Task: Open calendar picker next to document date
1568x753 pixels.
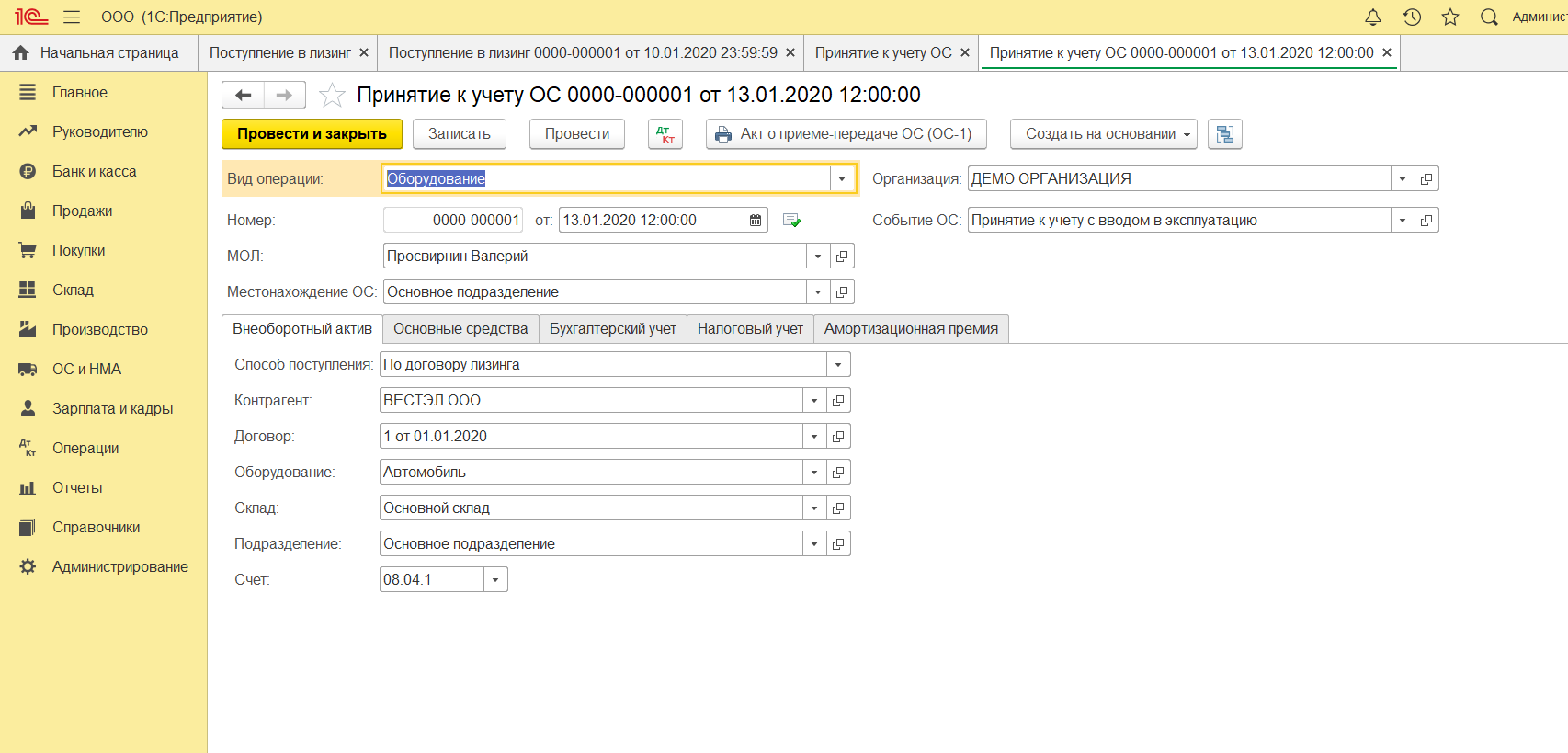Action: [x=756, y=220]
